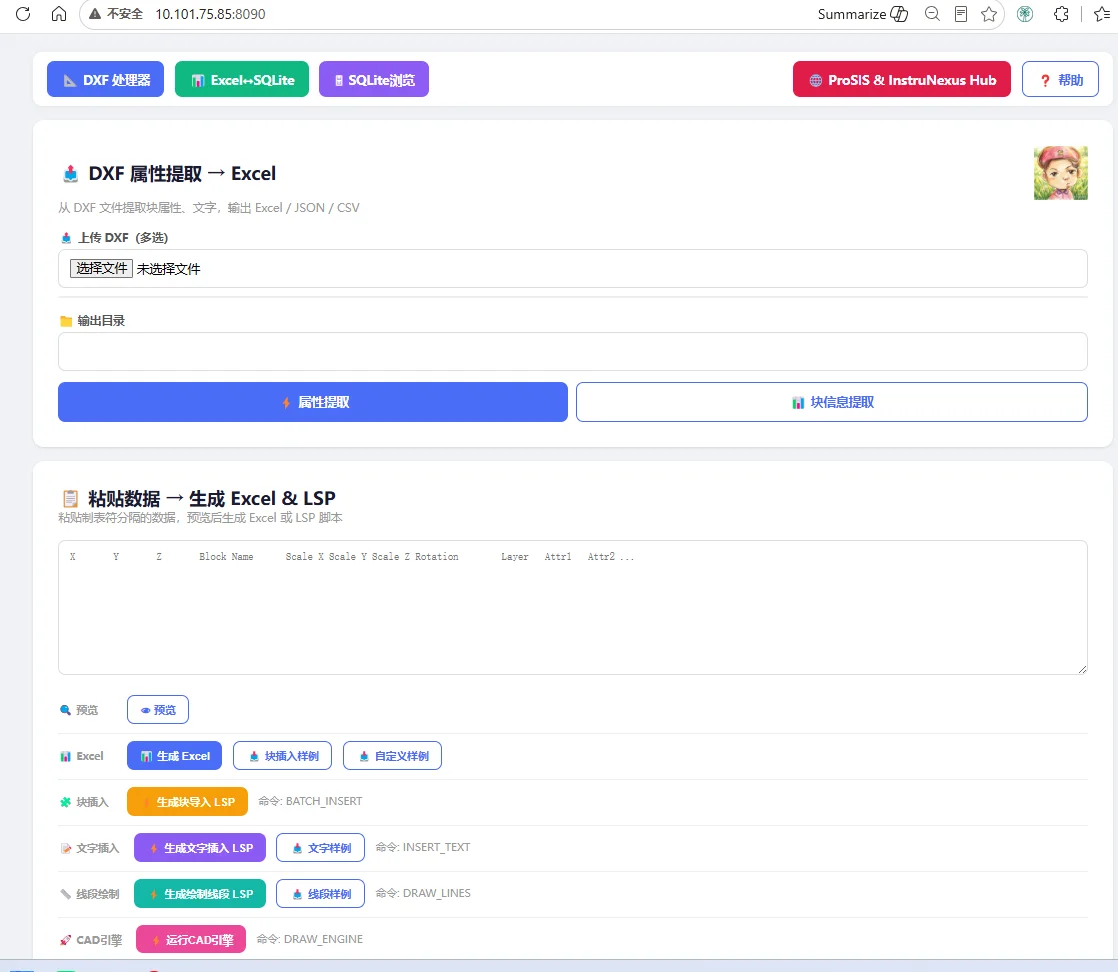This screenshot has width=1118, height=972.
Task: Open the Summarize feature in the browser toolbar
Action: click(x=863, y=14)
